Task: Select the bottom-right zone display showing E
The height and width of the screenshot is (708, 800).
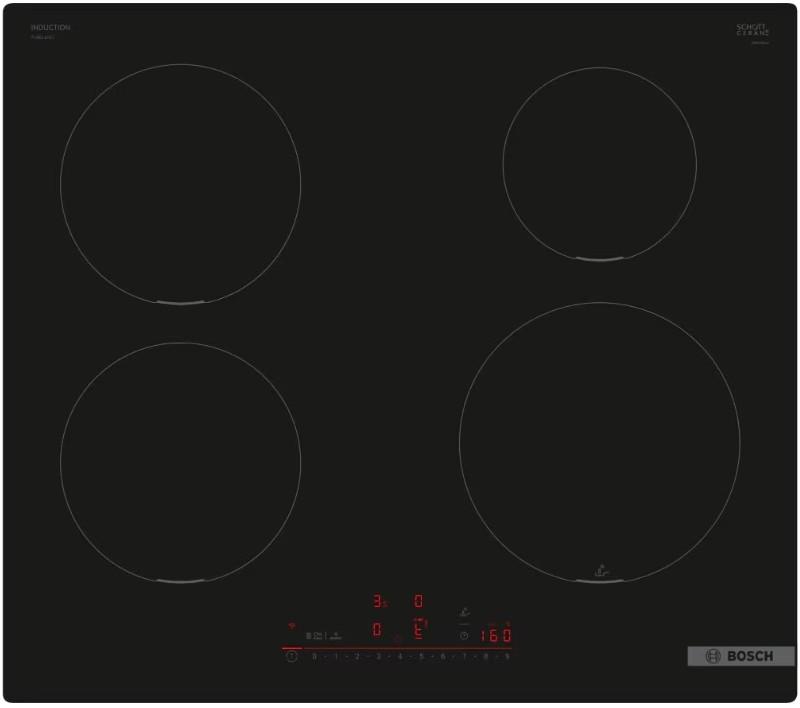Action: coord(419,631)
